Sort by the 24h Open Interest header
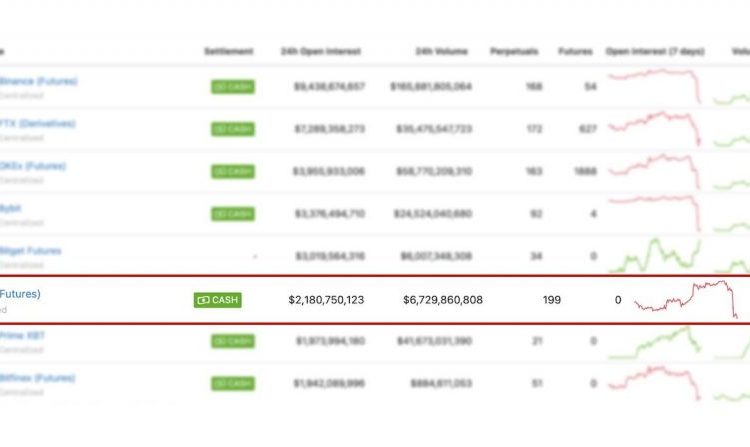Viewport: 750px width, 447px height. coord(320,51)
